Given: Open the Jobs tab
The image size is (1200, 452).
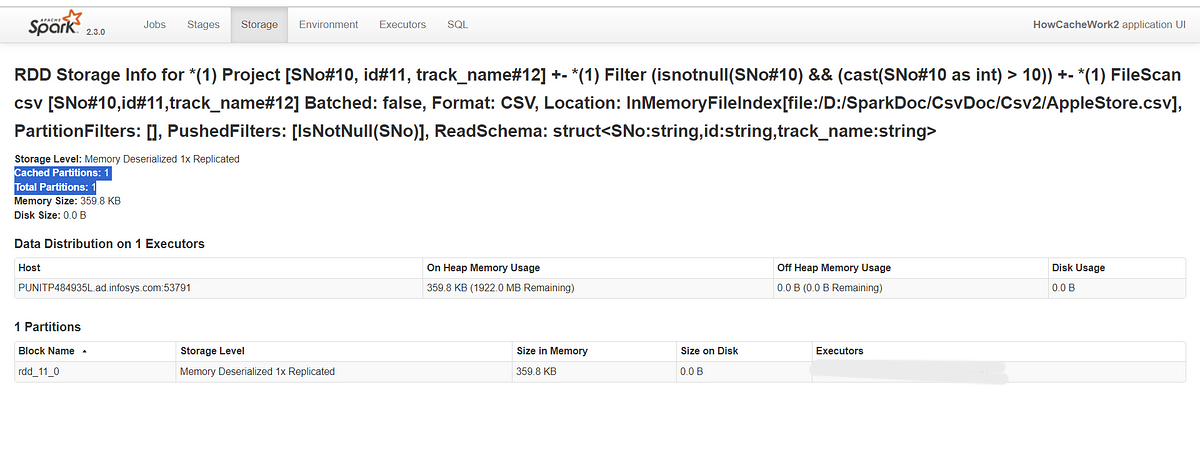Looking at the screenshot, I should [x=154, y=24].
